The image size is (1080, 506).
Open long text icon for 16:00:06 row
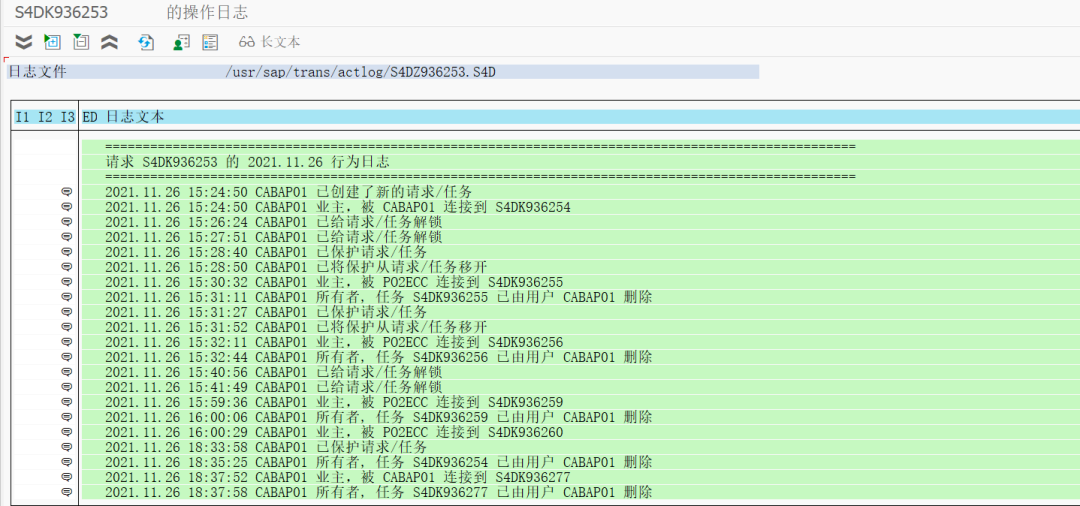(x=67, y=417)
